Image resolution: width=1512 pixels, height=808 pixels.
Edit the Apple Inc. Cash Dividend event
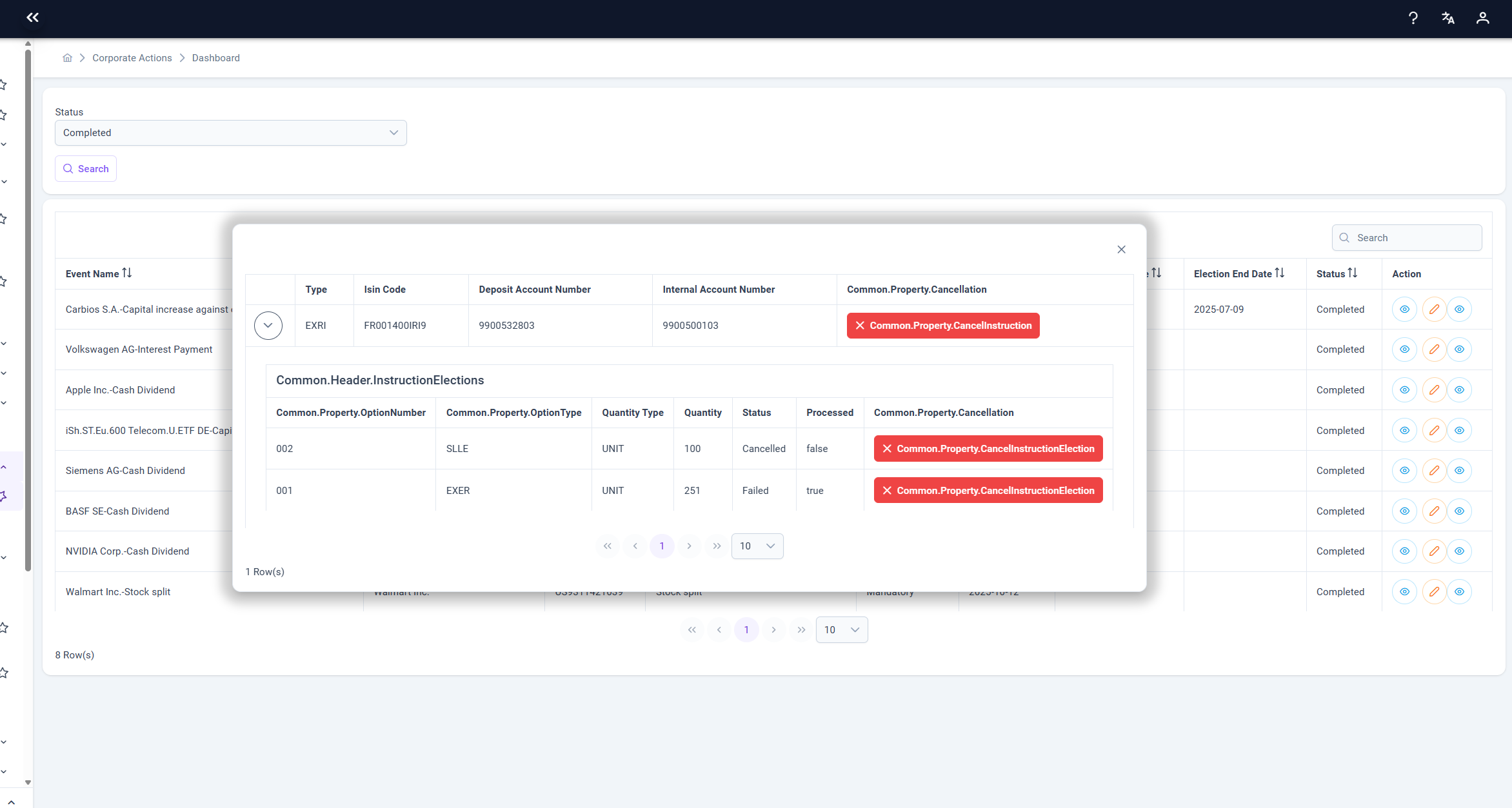click(x=1434, y=390)
